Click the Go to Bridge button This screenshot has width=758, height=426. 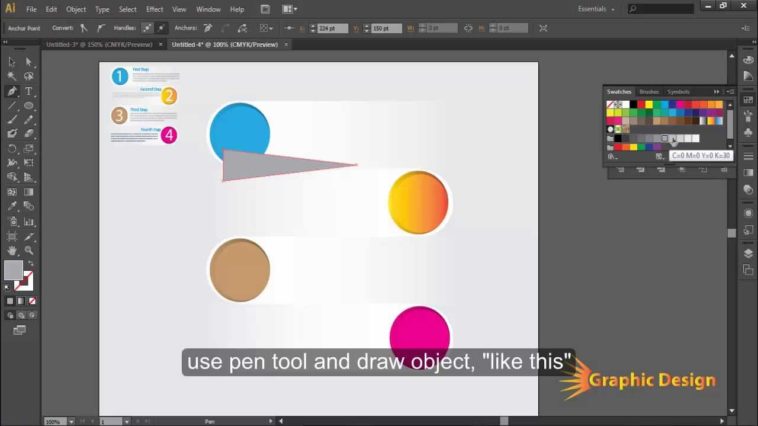(265, 9)
